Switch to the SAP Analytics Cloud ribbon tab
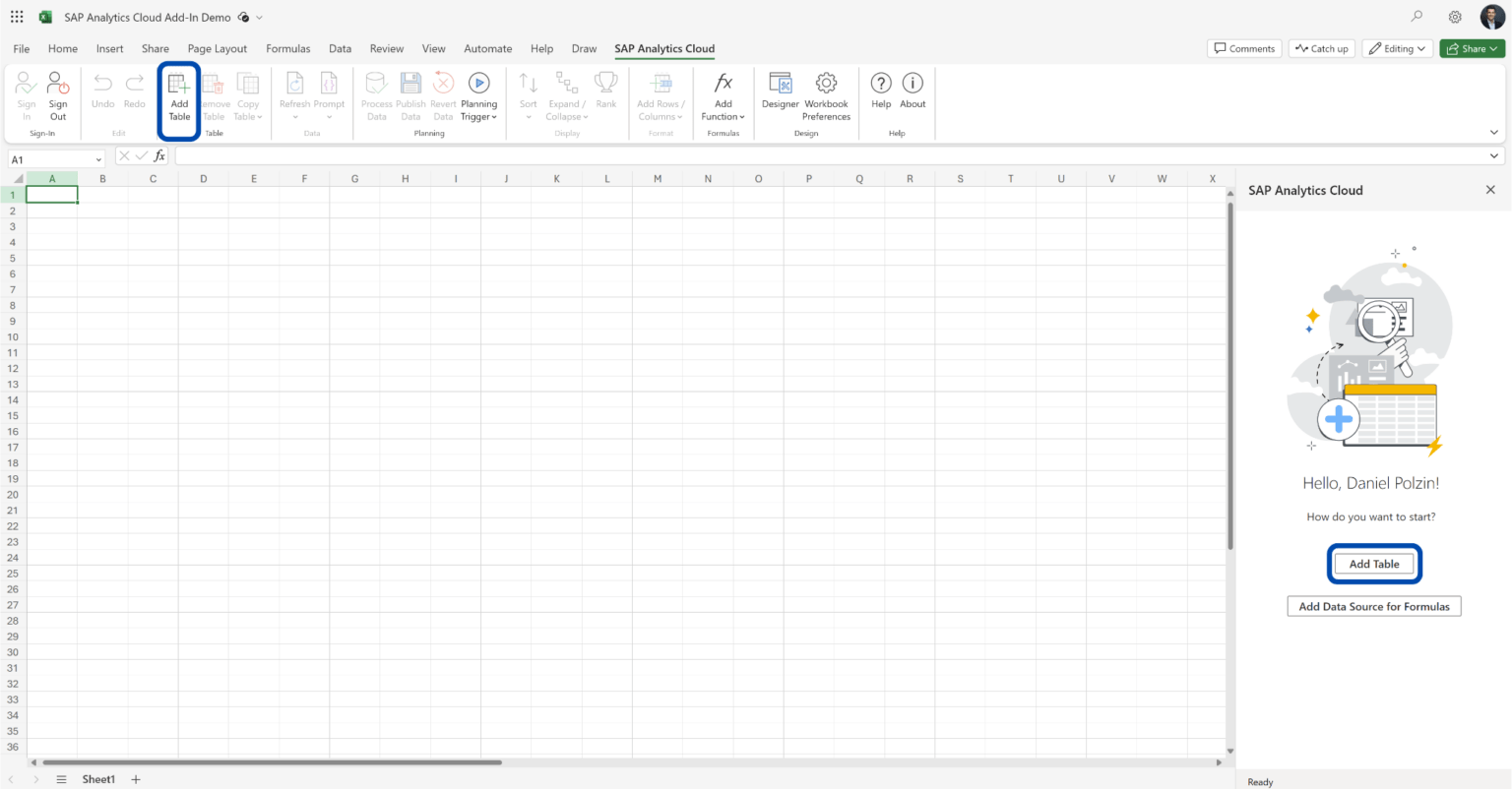The width and height of the screenshot is (1512, 789). (x=664, y=48)
